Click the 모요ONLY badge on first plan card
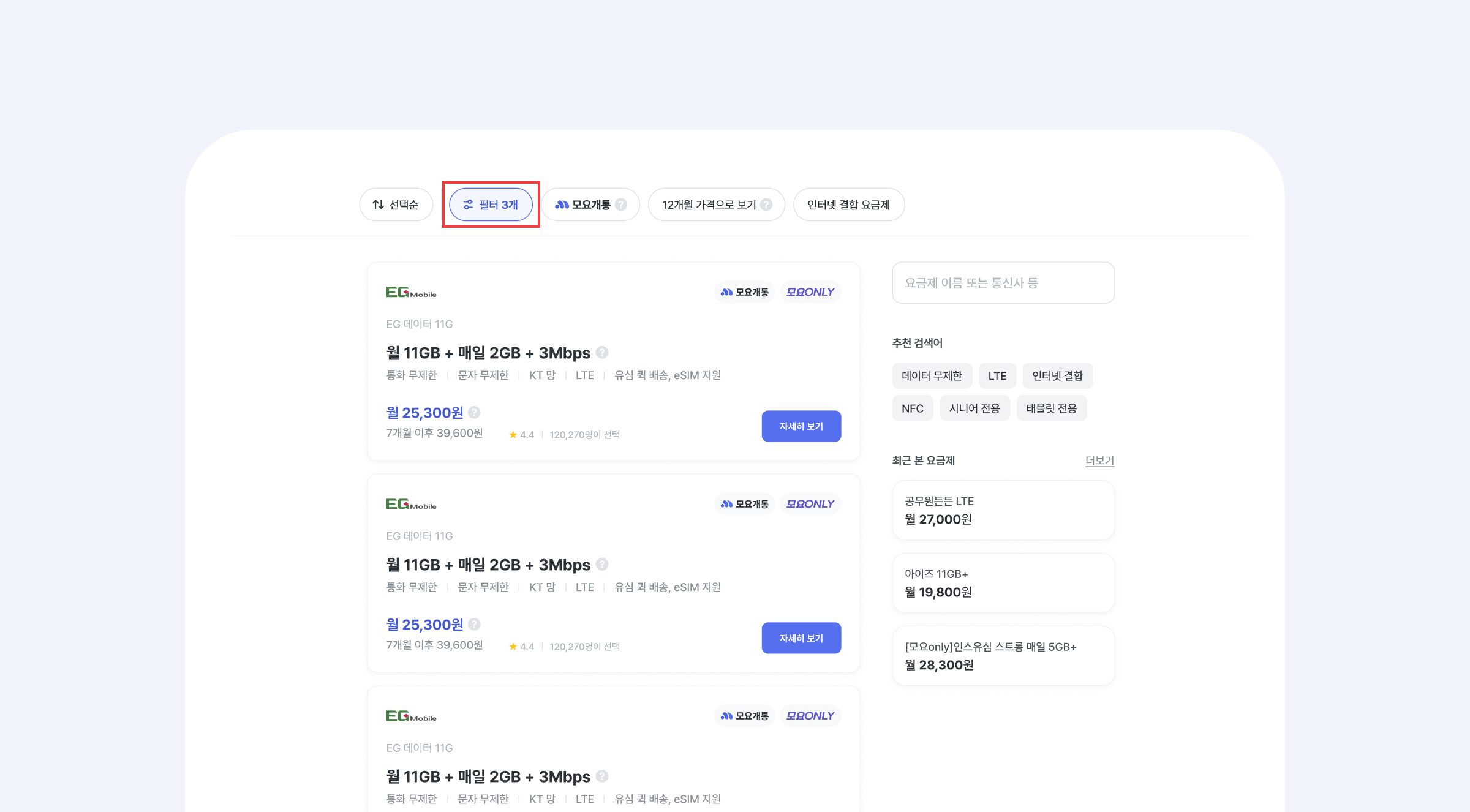 click(810, 292)
